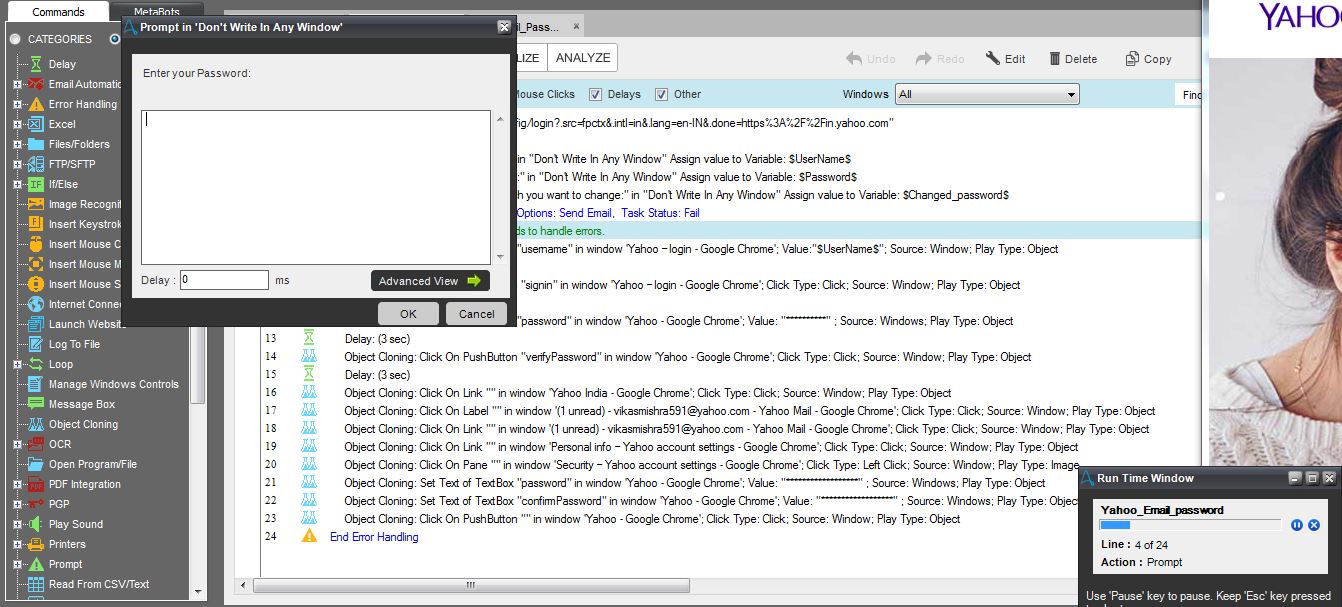Expand the Excel command category
Viewport: 1342px width, 607px height.
pyautogui.click(x=17, y=124)
